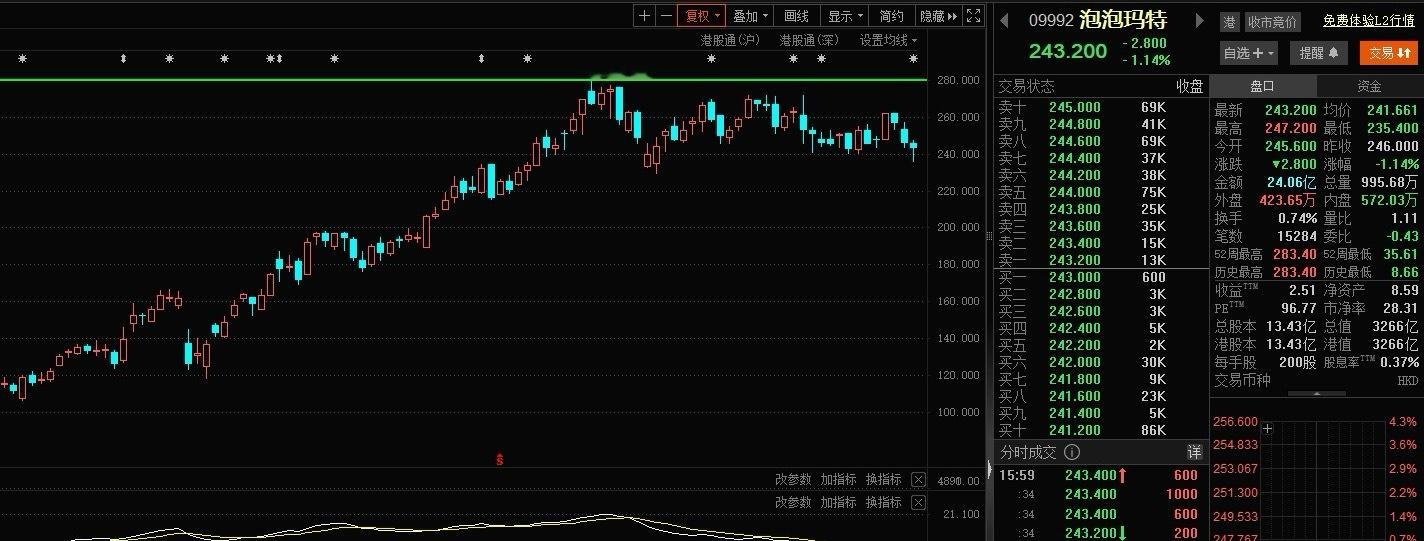Hide side panel with 隐藏 button

click(939, 16)
